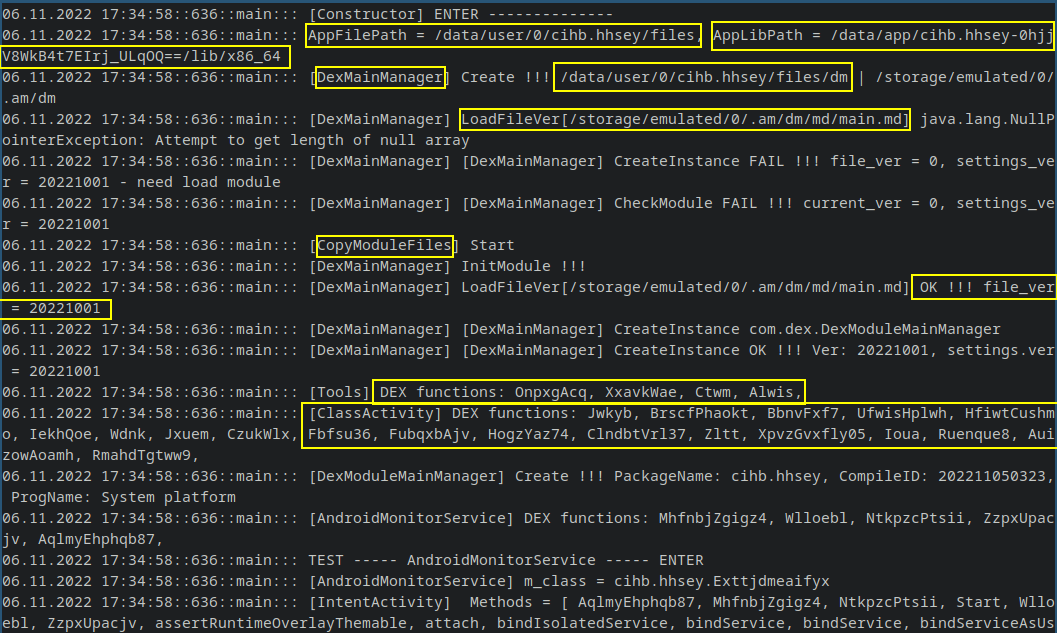This screenshot has width=1057, height=633.
Task: Click the boxed DexMainManager tag
Action: 380,78
